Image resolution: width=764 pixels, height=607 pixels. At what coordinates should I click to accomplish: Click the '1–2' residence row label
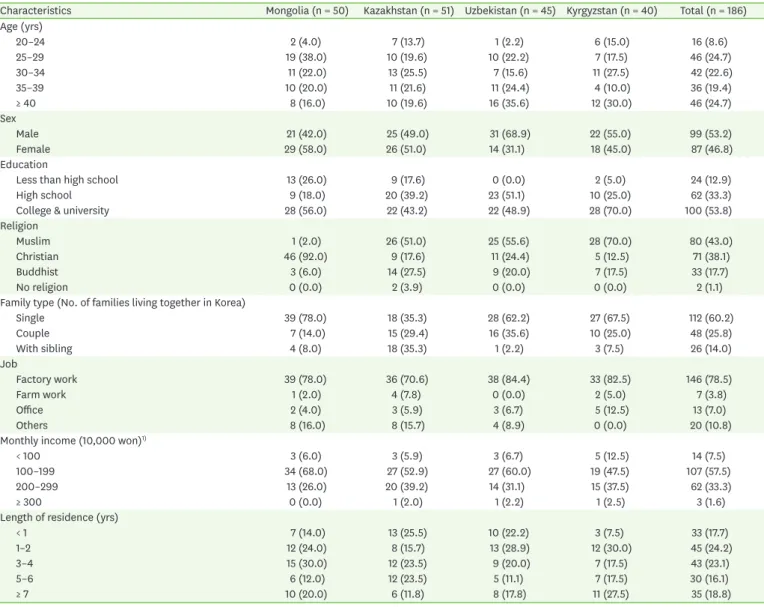tap(23, 548)
